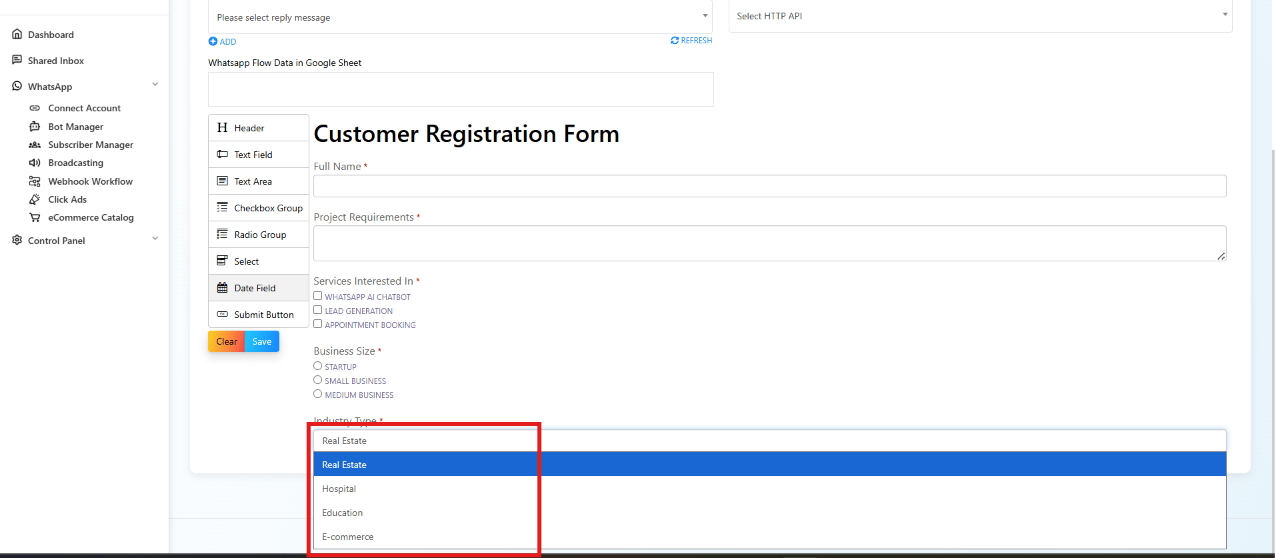Click the Full Name input field
This screenshot has width=1275, height=558.
coord(770,186)
